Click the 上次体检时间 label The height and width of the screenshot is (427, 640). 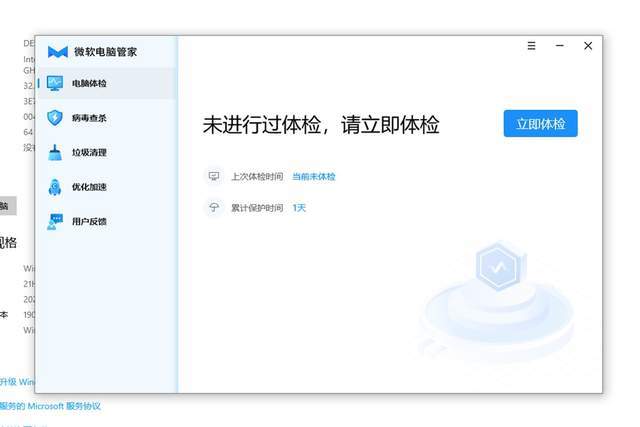tap(257, 176)
